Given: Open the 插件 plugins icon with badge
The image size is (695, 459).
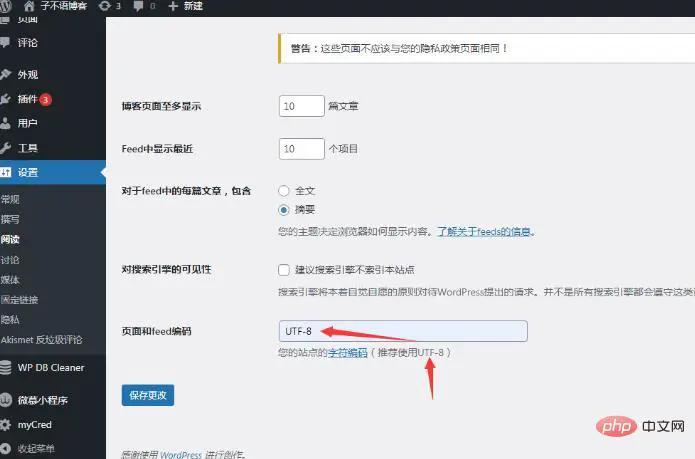Looking at the screenshot, I should 5,99.
